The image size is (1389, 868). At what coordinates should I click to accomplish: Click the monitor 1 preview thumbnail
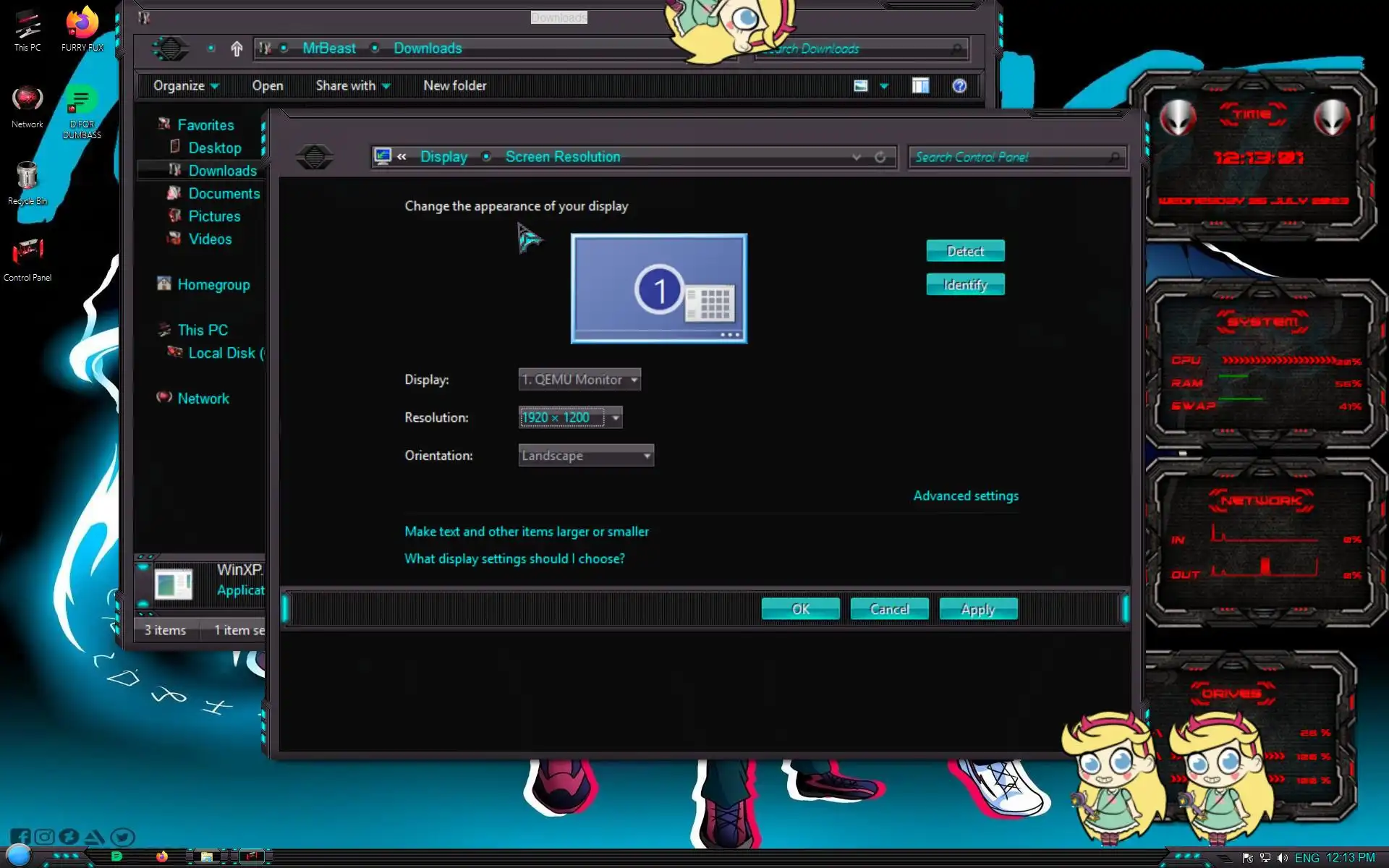(658, 288)
